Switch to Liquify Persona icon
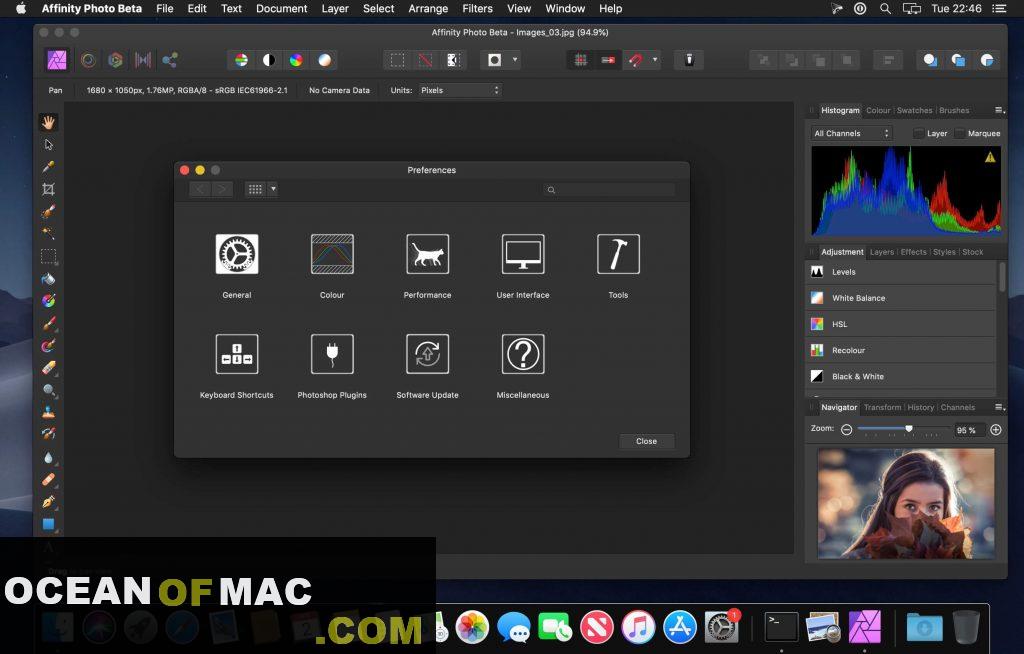The height and width of the screenshot is (654, 1024). 88,60
